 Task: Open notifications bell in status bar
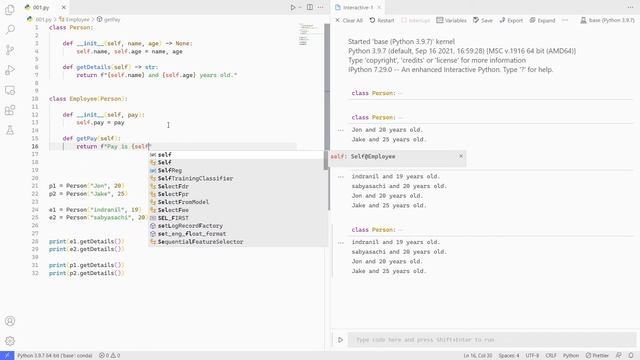(x=631, y=356)
